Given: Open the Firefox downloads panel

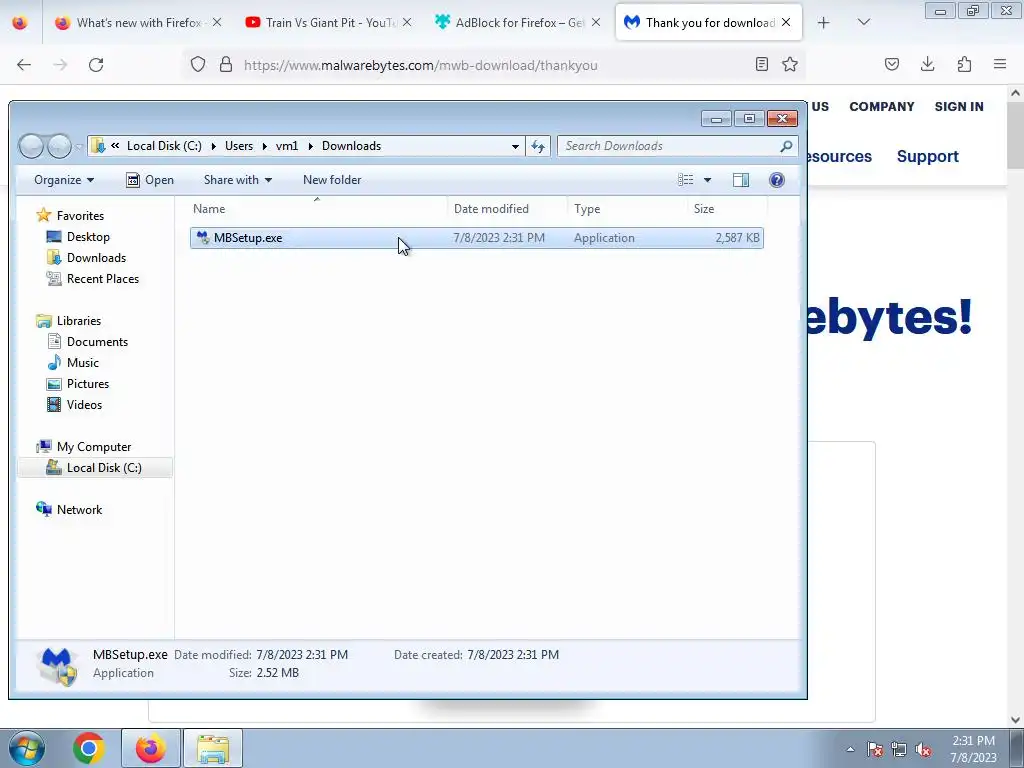Looking at the screenshot, I should pos(927,65).
